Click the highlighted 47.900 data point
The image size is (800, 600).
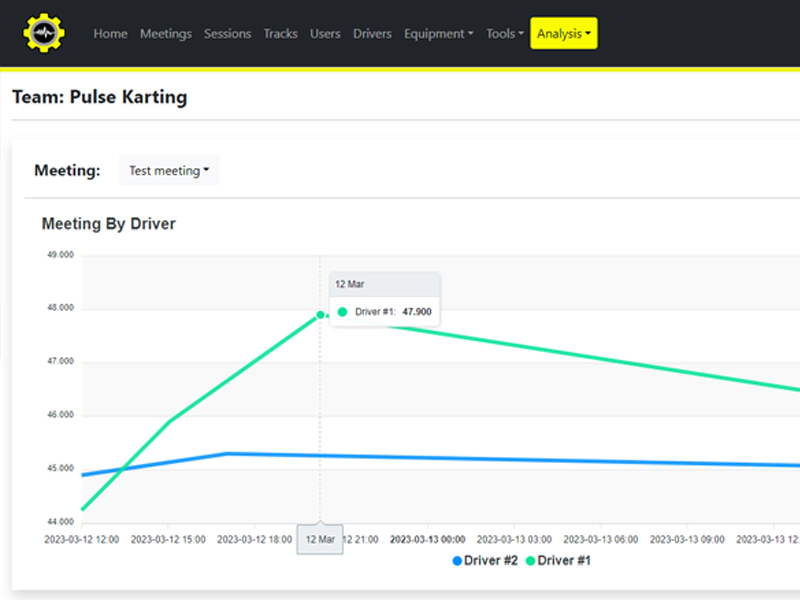point(320,315)
